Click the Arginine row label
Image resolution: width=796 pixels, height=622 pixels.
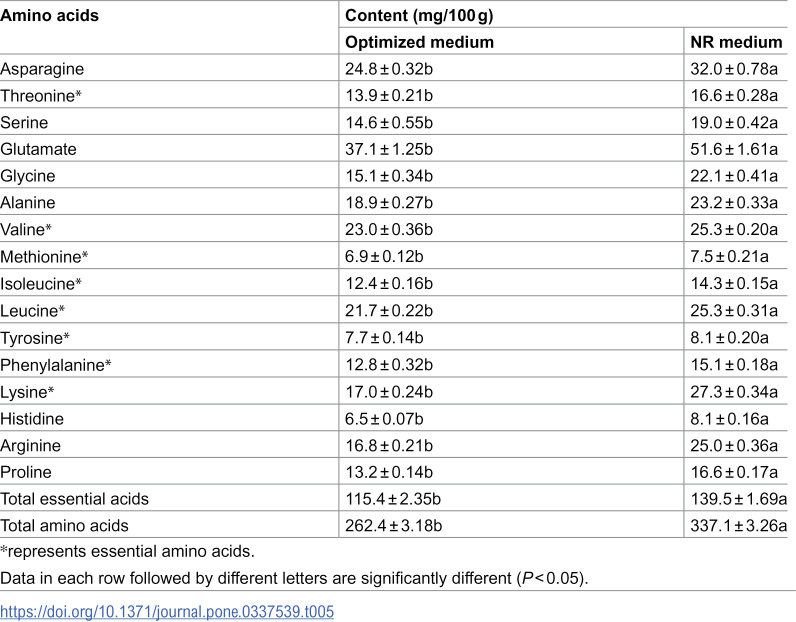click(x=30, y=446)
